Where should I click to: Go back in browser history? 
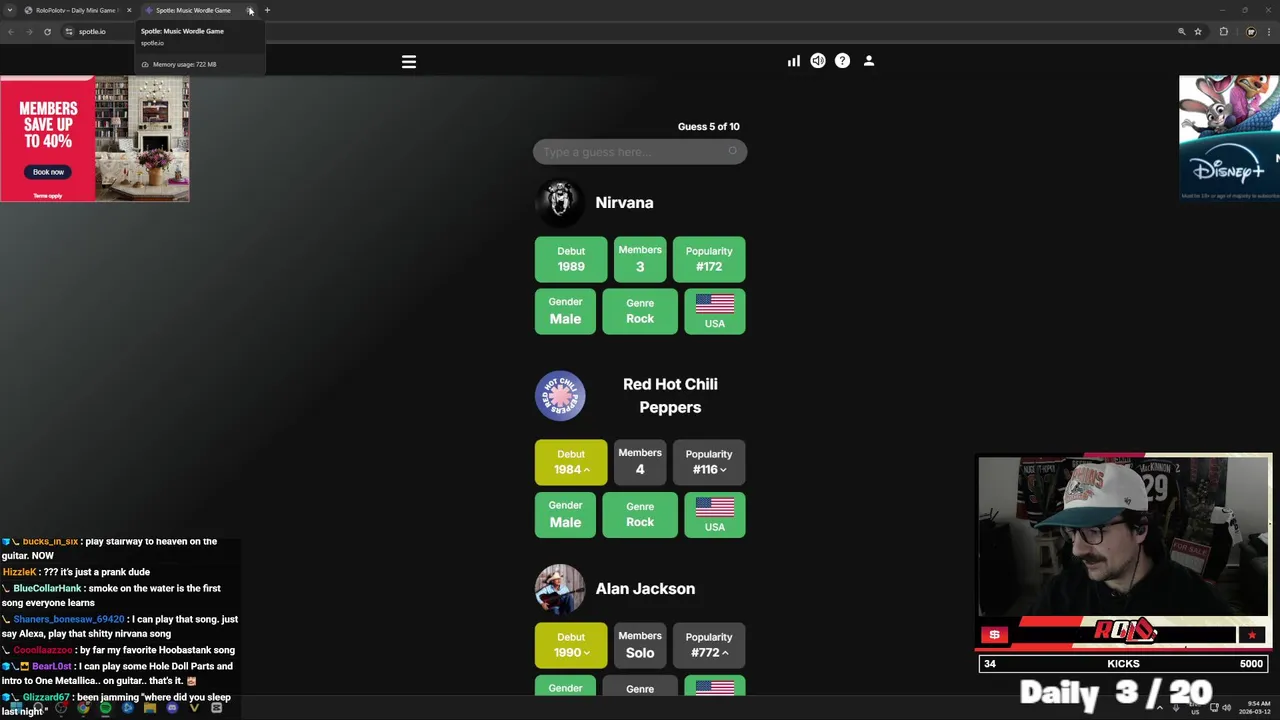coord(11,31)
